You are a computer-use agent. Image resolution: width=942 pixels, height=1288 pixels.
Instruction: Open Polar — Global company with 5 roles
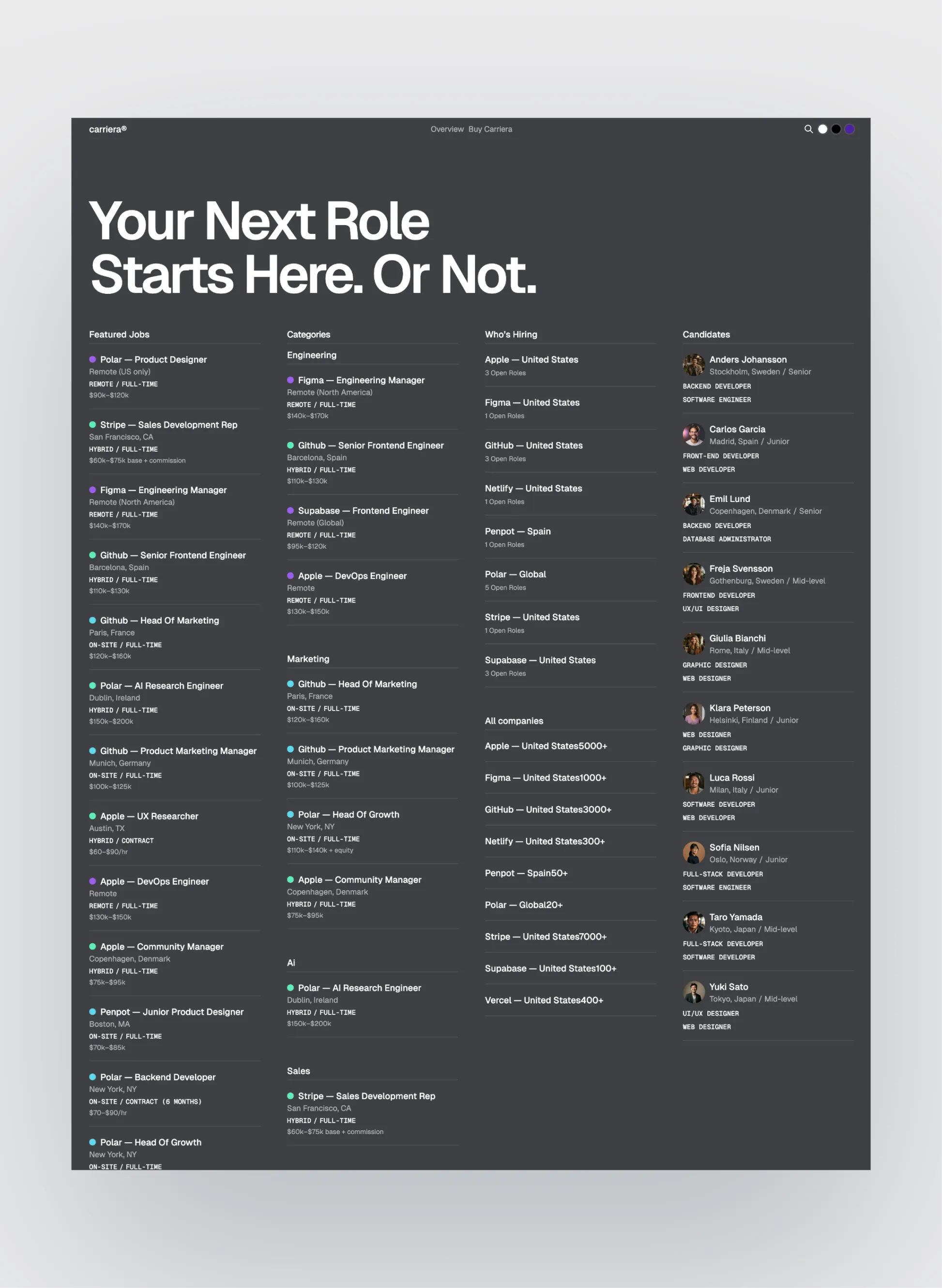pos(516,574)
